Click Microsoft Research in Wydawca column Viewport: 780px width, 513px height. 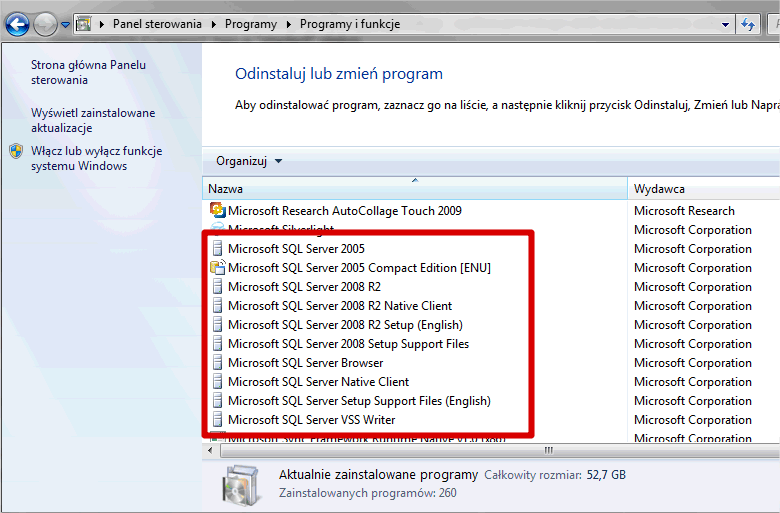coord(684,210)
